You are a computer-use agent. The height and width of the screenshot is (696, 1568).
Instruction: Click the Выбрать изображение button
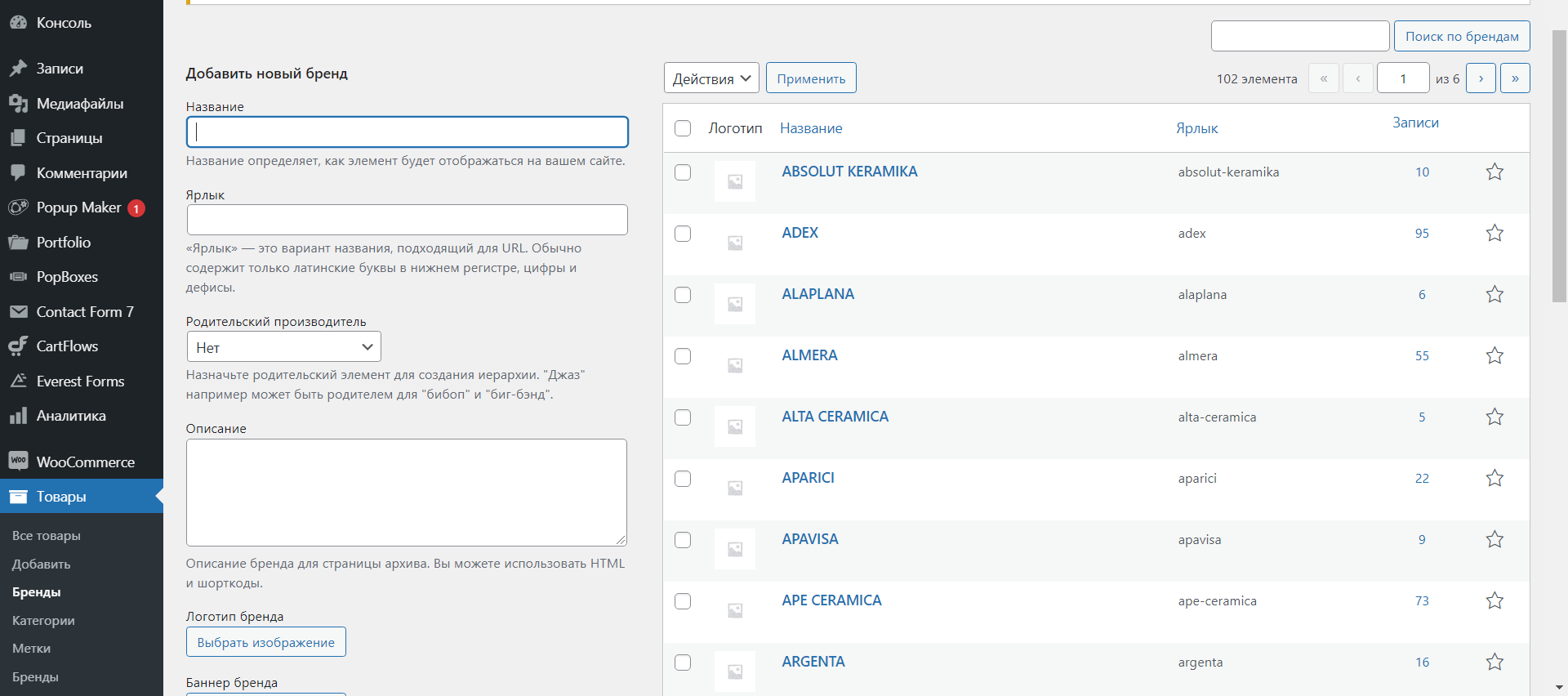click(x=266, y=642)
